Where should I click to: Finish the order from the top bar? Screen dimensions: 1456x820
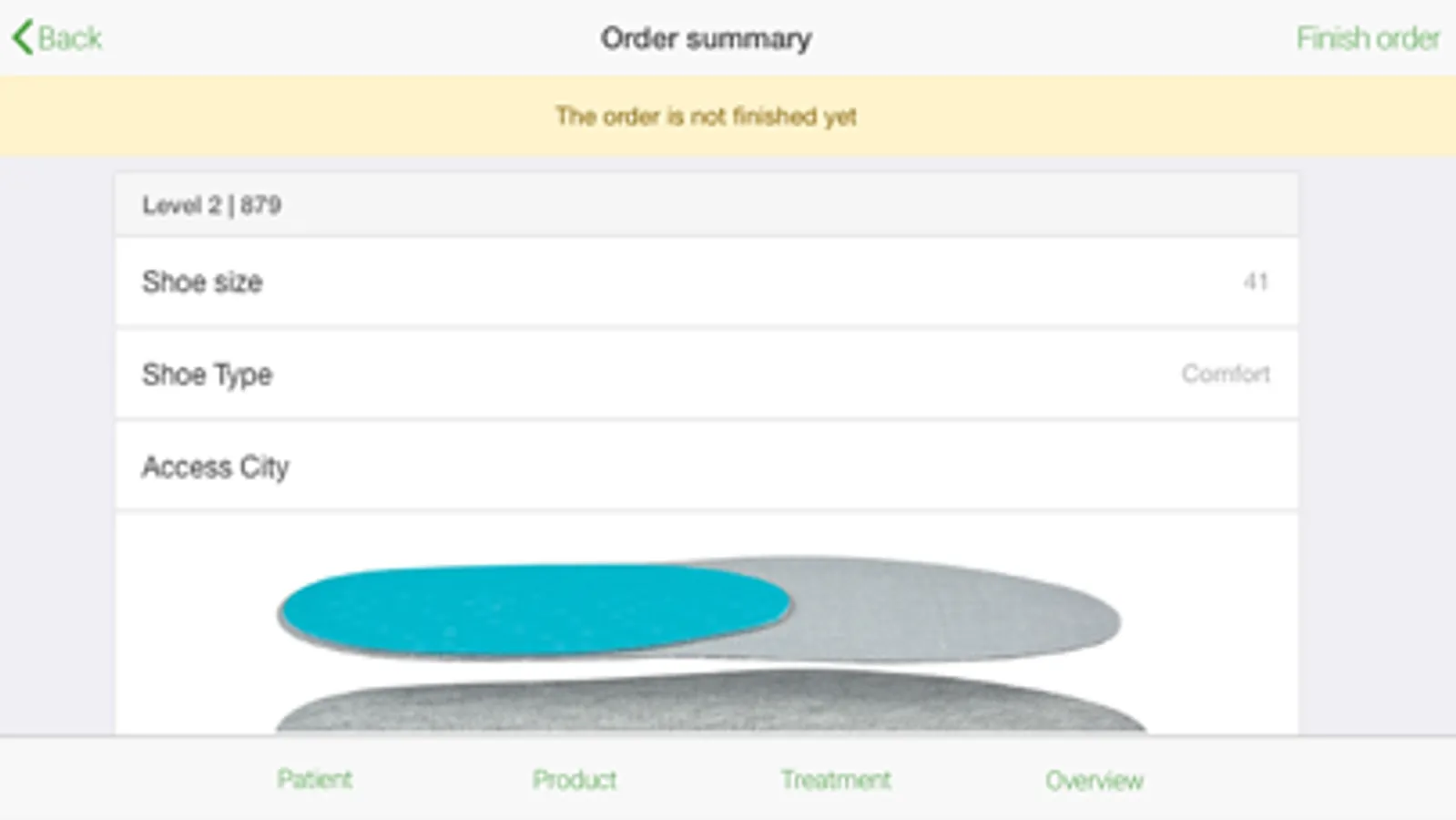[x=1368, y=38]
